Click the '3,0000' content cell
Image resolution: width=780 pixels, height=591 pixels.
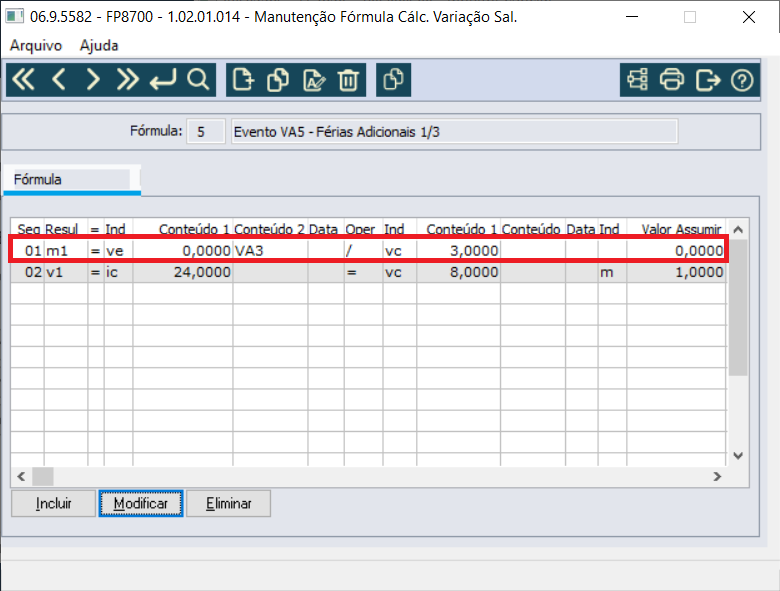[458, 251]
